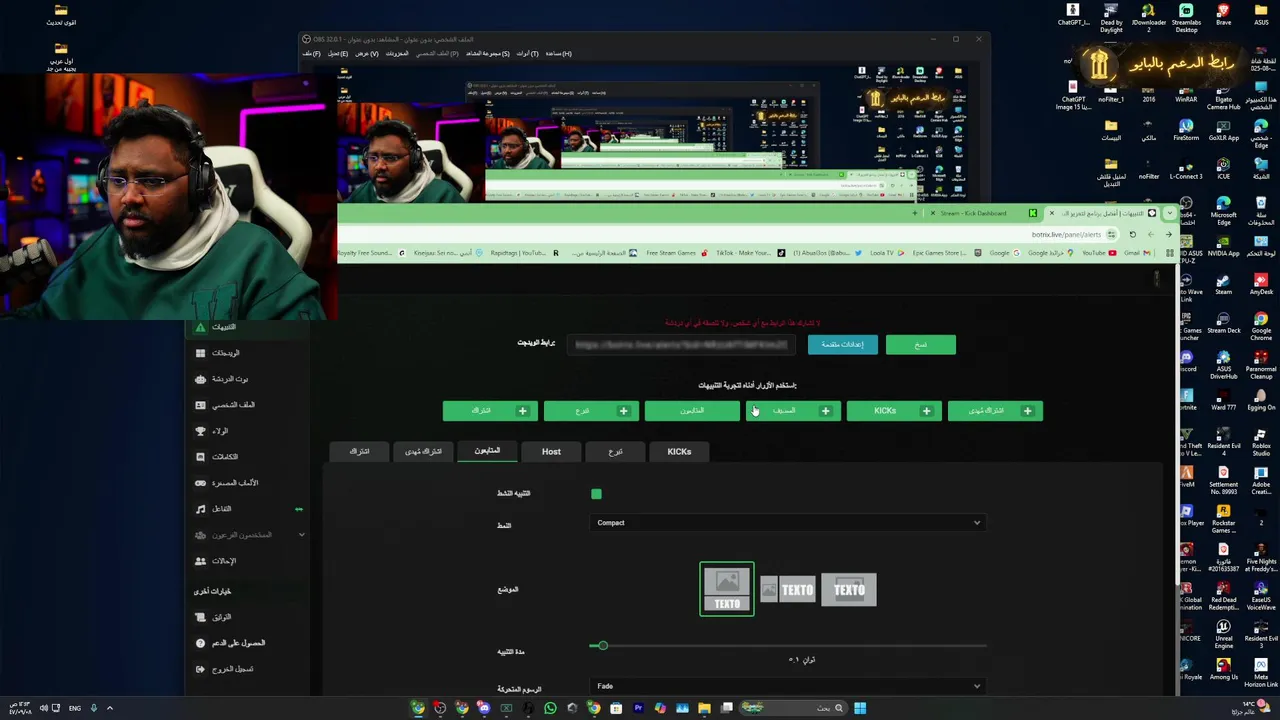The width and height of the screenshot is (1280, 720).
Task: Click plus icon on gifted subscription test button
Action: tap(1027, 411)
